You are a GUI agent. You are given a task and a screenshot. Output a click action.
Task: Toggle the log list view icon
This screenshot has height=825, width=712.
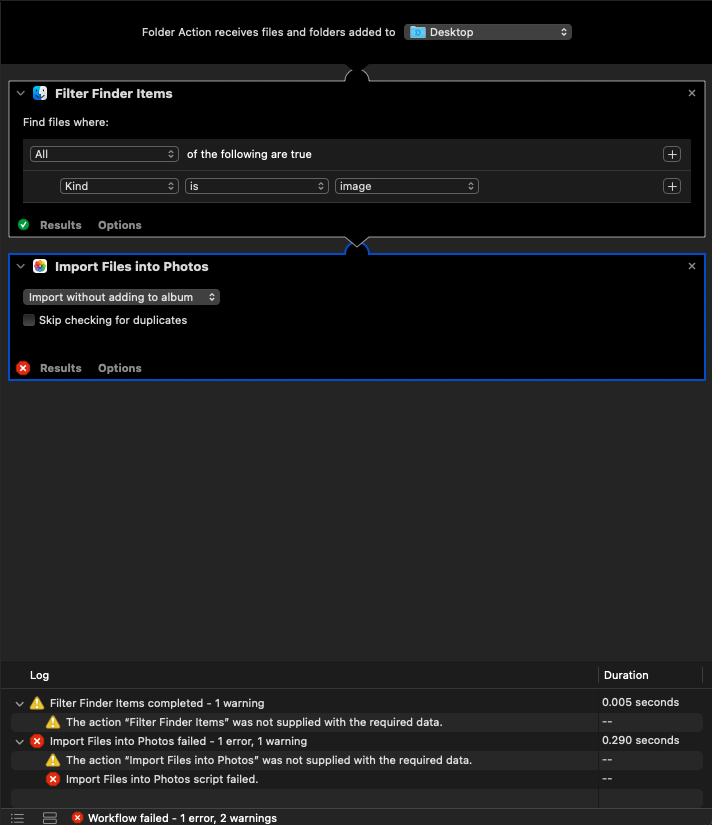17,818
